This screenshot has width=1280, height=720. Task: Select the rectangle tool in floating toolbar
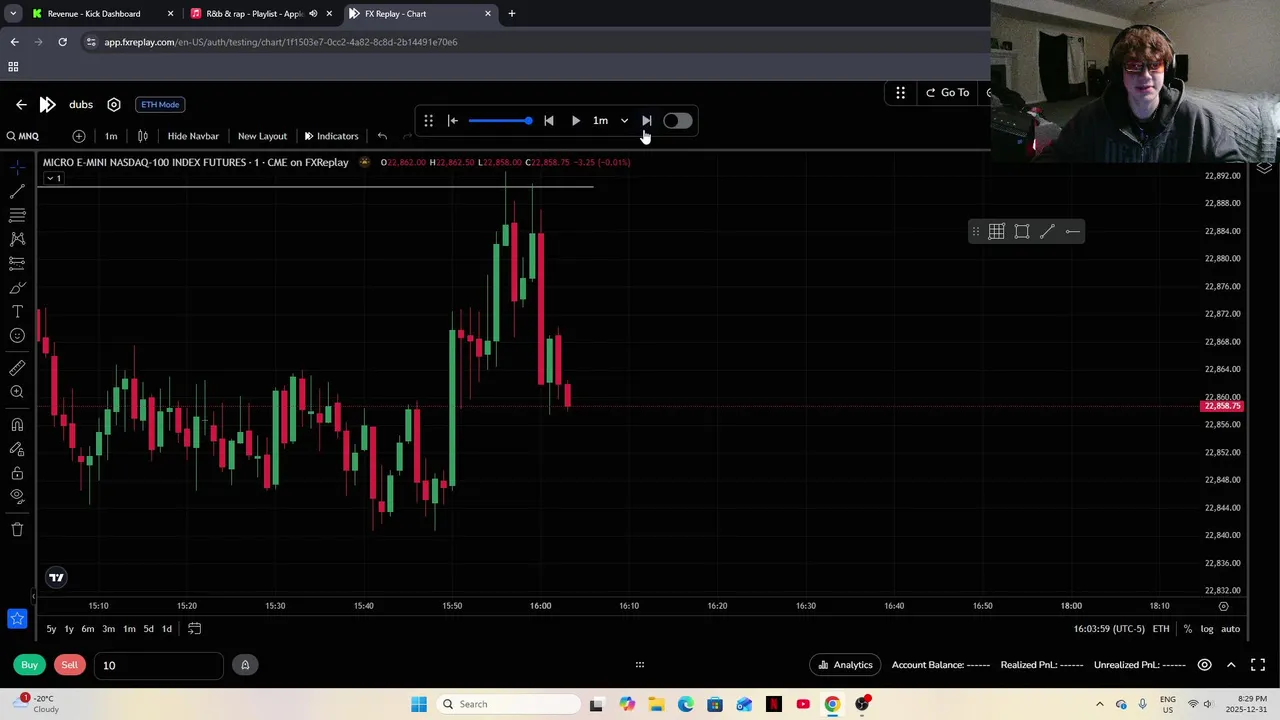(1022, 232)
